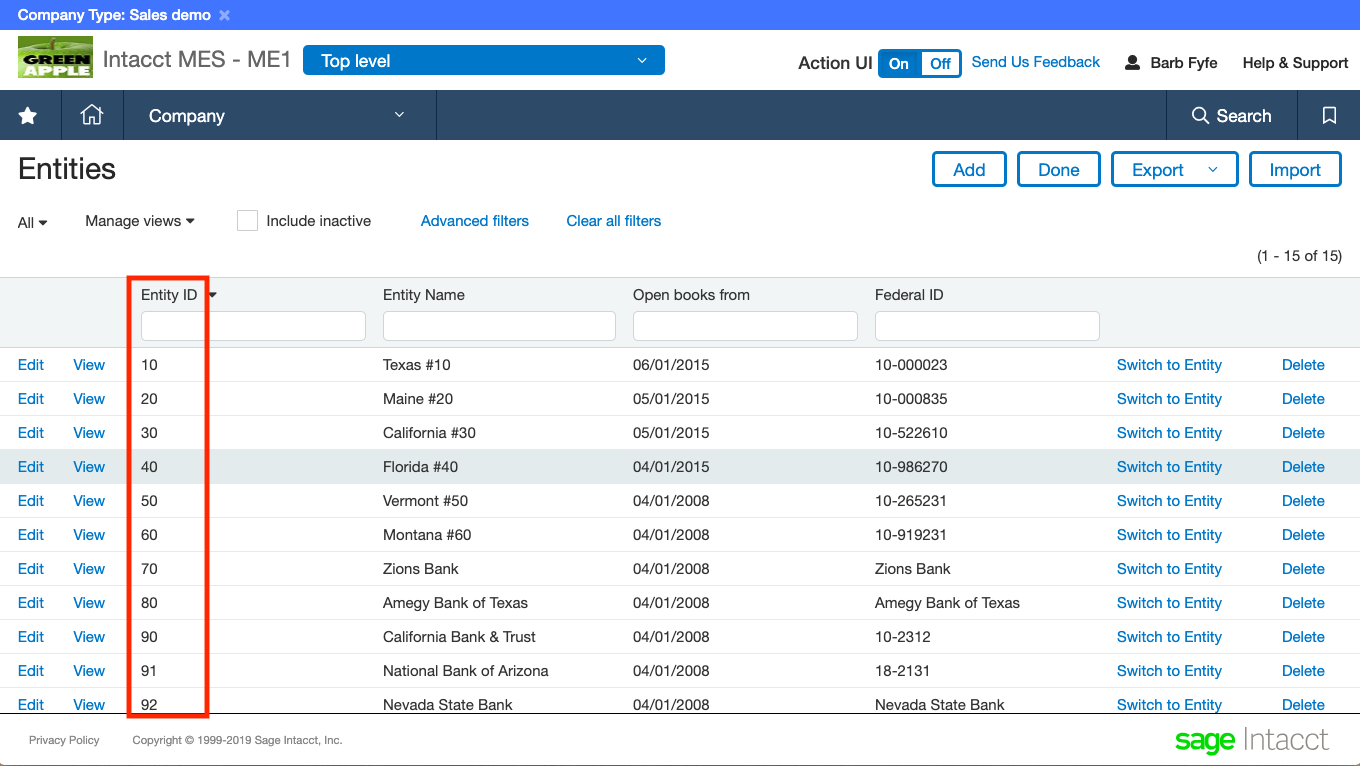Click the Import button
The image size is (1360, 766).
1295,170
